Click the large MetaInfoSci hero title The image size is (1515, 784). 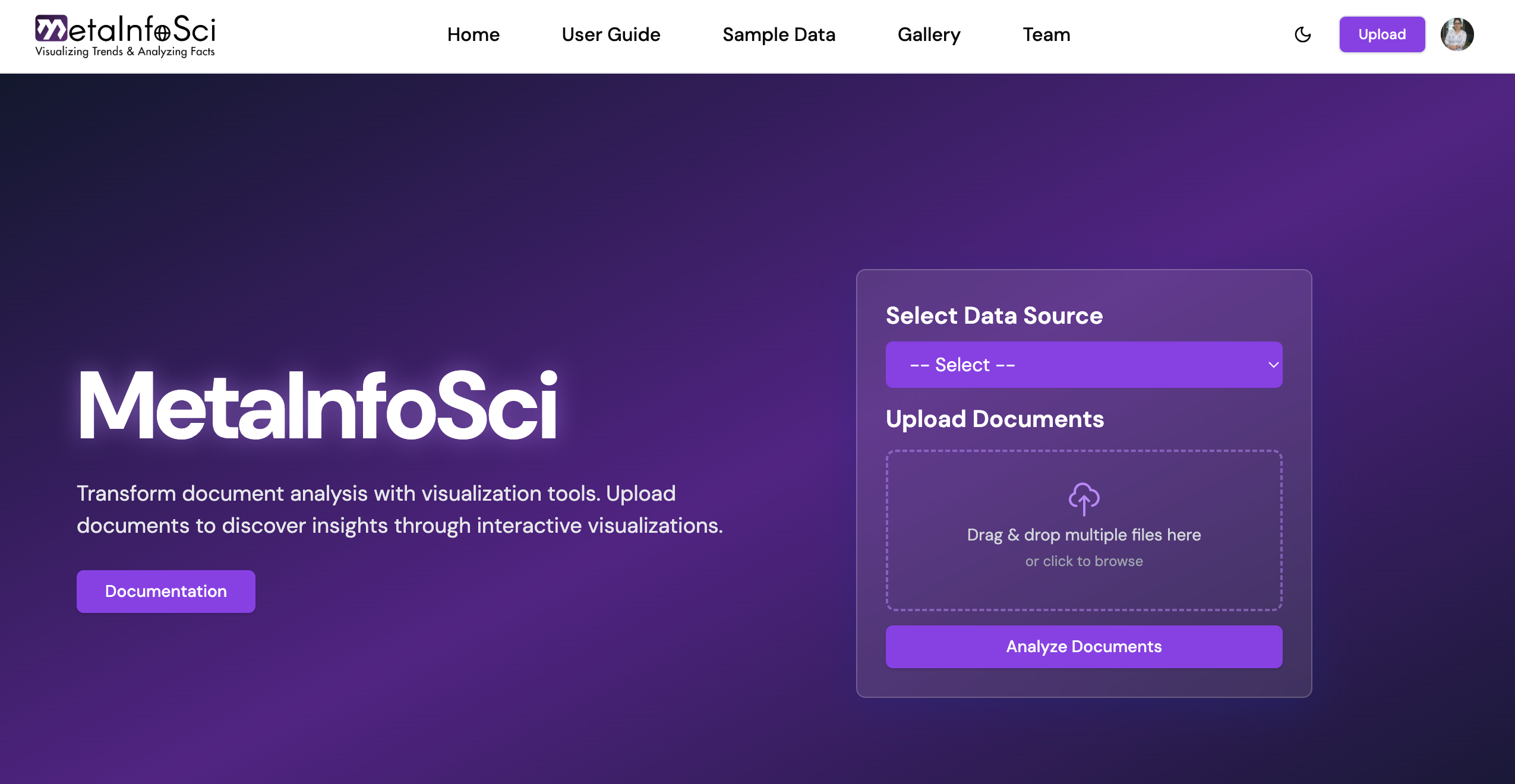[317, 406]
